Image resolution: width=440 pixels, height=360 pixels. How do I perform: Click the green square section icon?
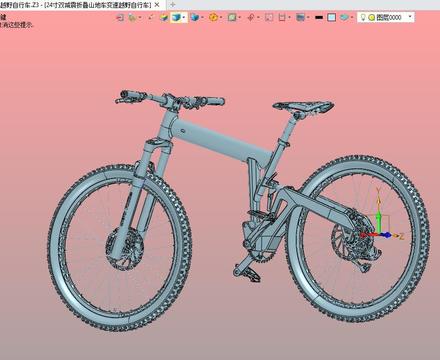232,17
